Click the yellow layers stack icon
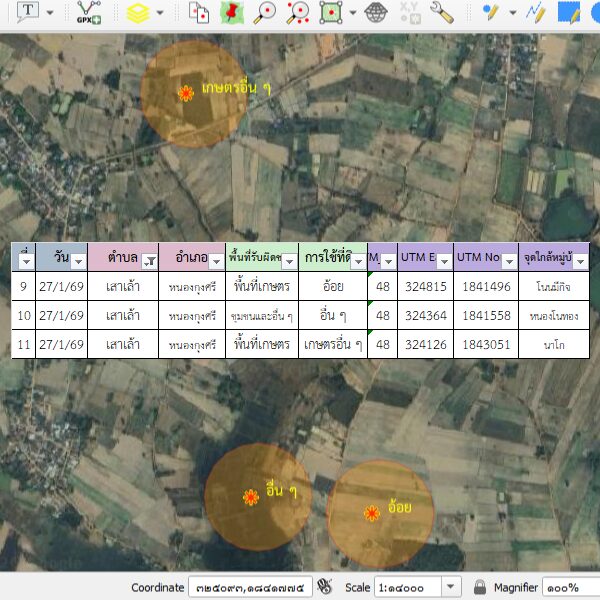Screen dimensions: 600x600 (x=138, y=12)
